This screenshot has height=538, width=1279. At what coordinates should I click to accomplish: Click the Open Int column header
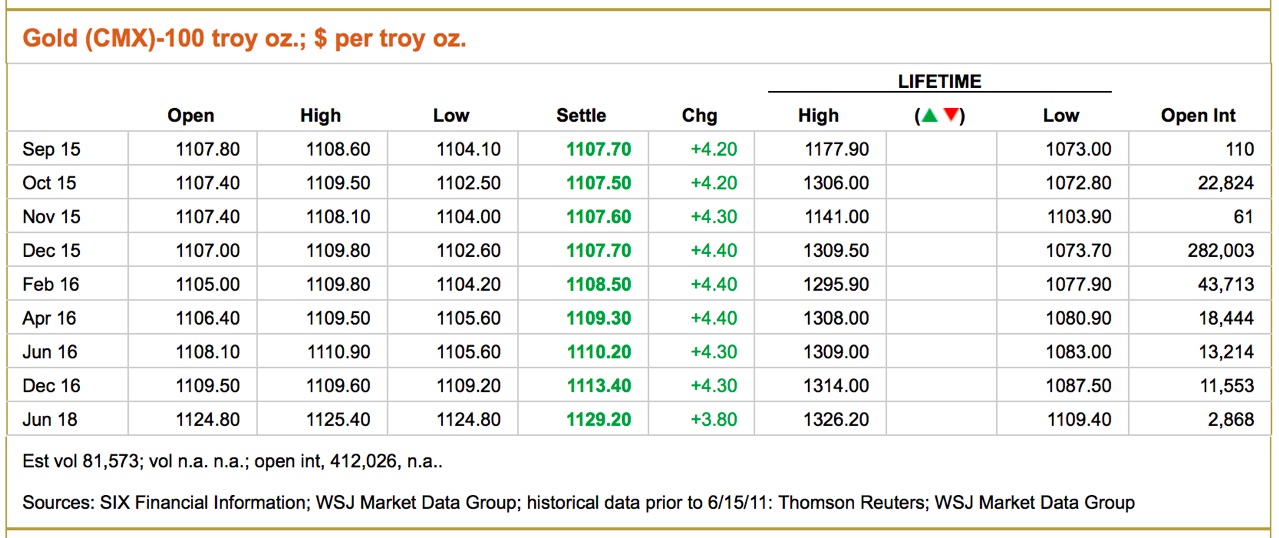[1198, 116]
